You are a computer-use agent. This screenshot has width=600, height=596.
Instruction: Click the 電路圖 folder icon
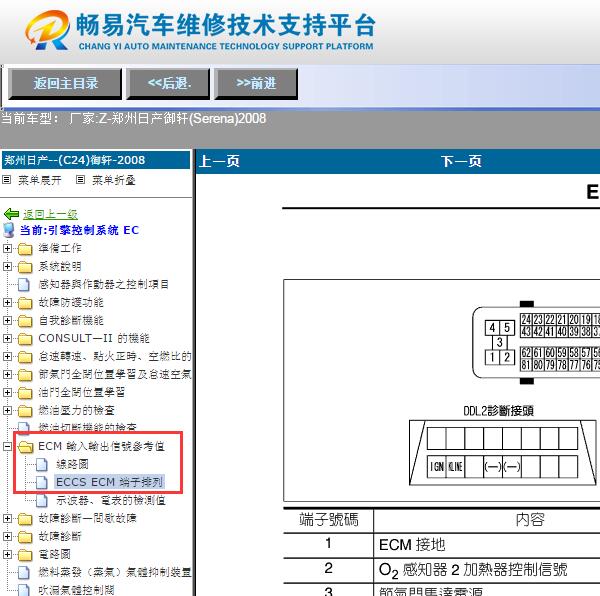25,555
